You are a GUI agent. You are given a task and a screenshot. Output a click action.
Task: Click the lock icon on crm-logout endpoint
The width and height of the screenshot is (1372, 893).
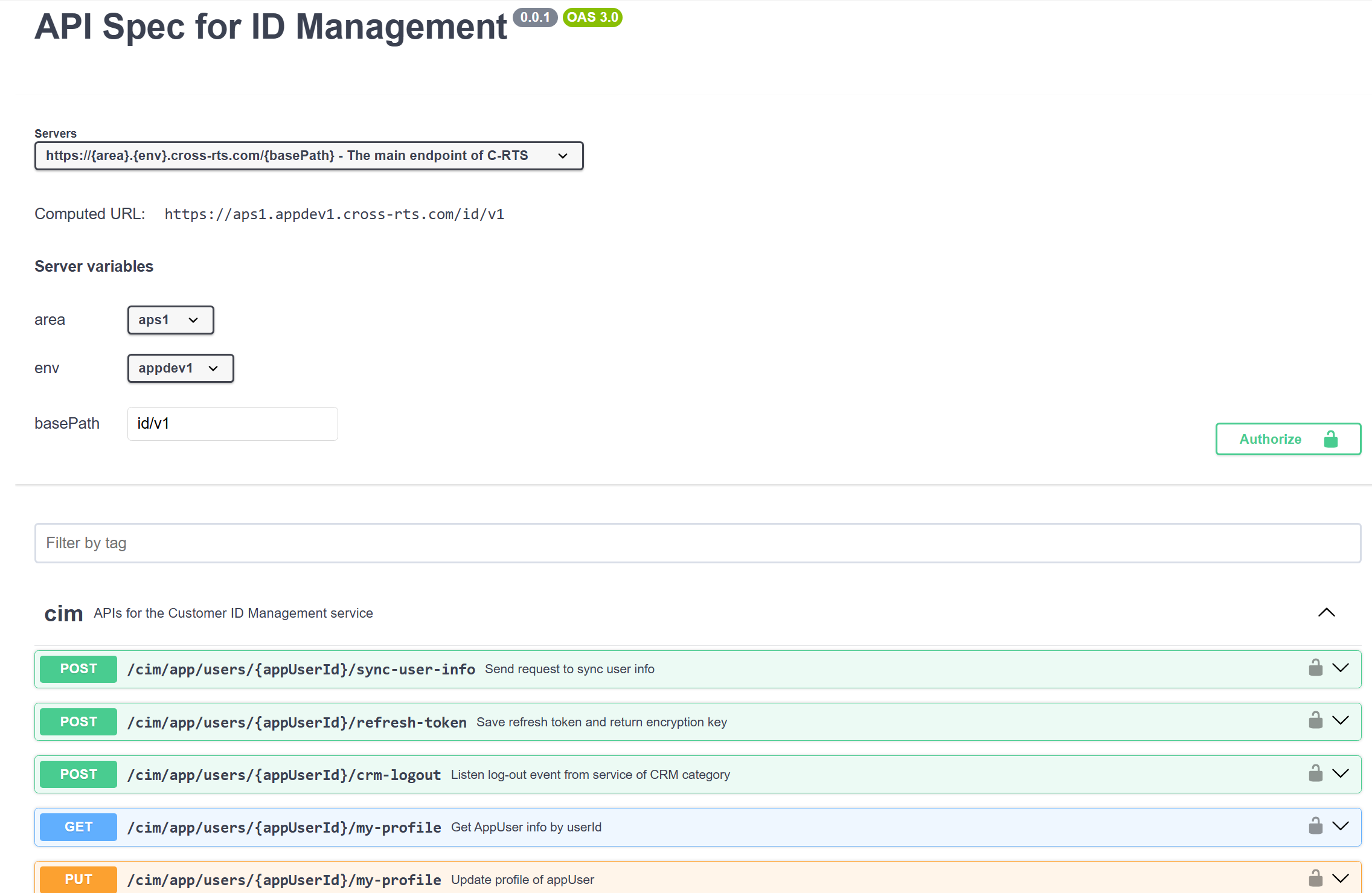click(x=1315, y=773)
